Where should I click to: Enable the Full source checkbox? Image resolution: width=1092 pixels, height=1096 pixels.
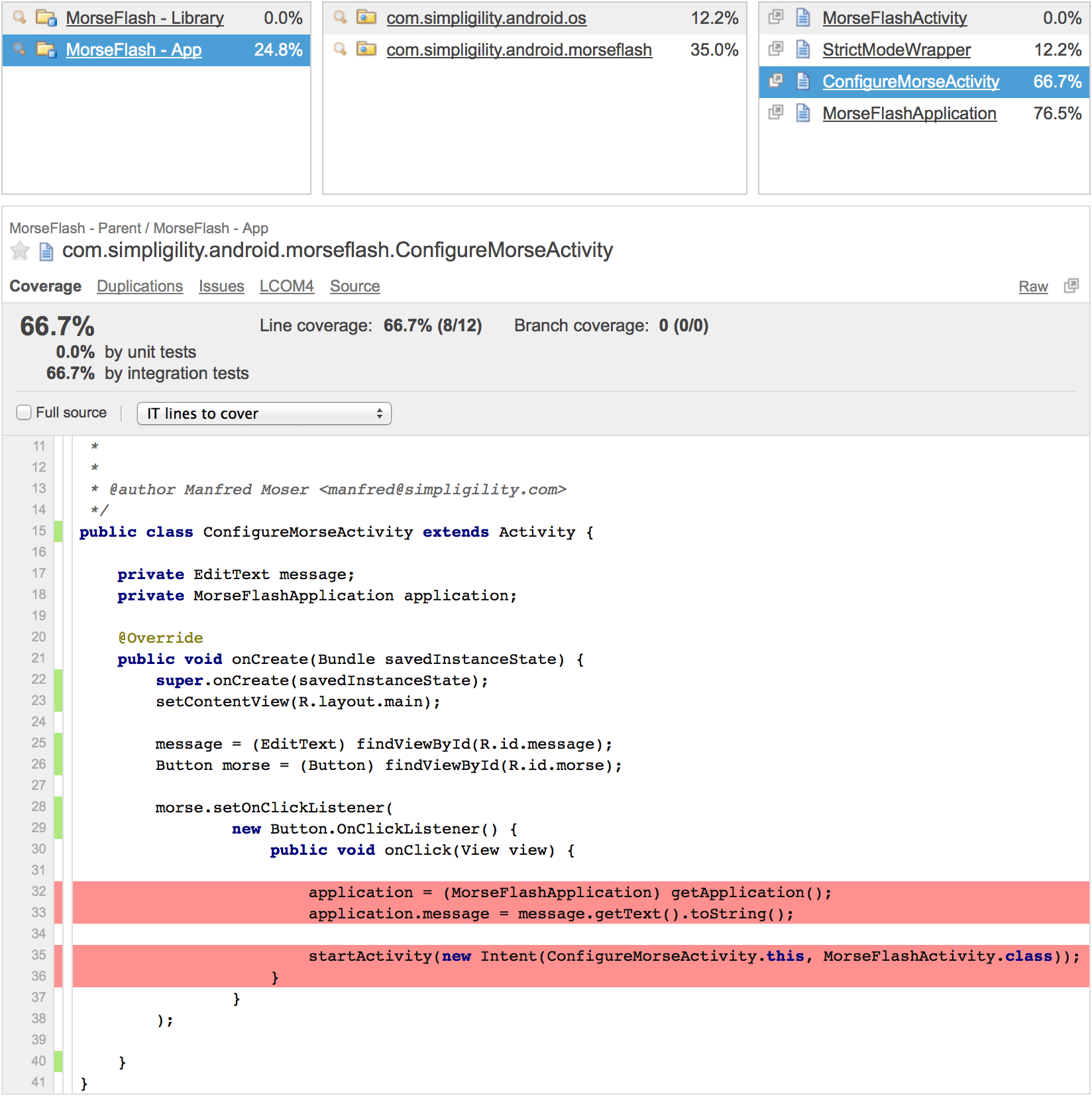tap(24, 413)
